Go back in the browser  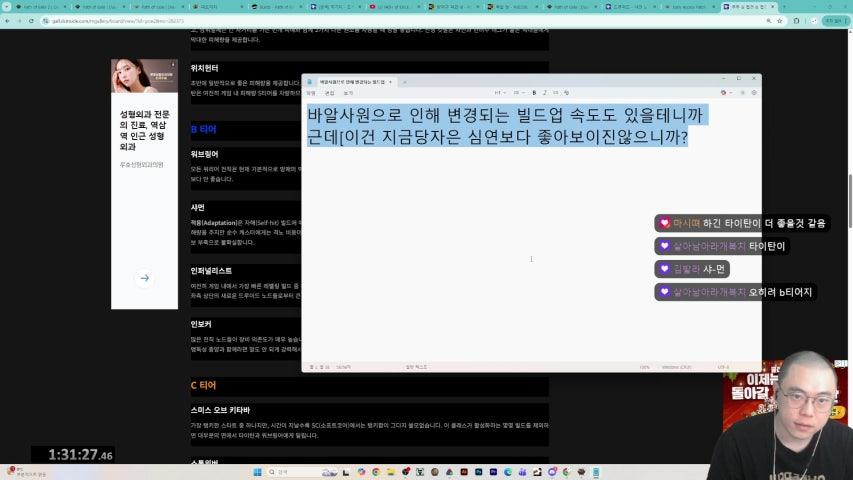coord(7,21)
